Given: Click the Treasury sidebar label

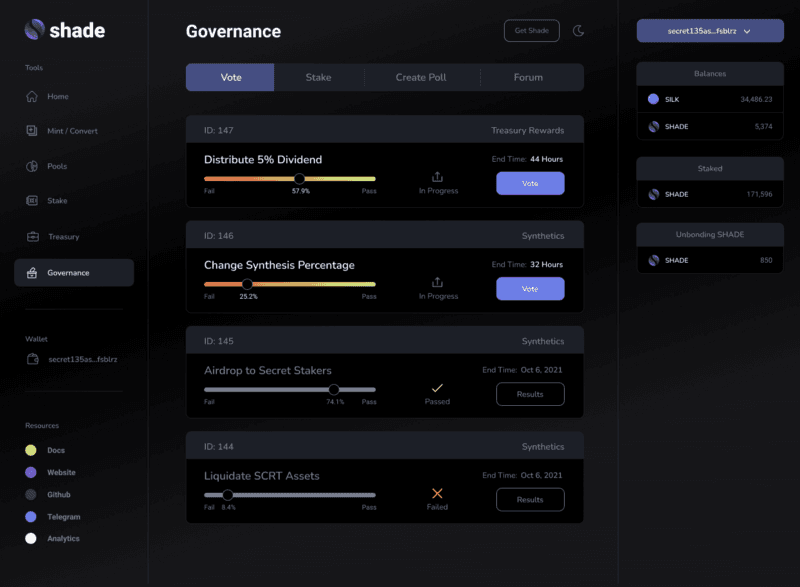Looking at the screenshot, I should pos(64,237).
